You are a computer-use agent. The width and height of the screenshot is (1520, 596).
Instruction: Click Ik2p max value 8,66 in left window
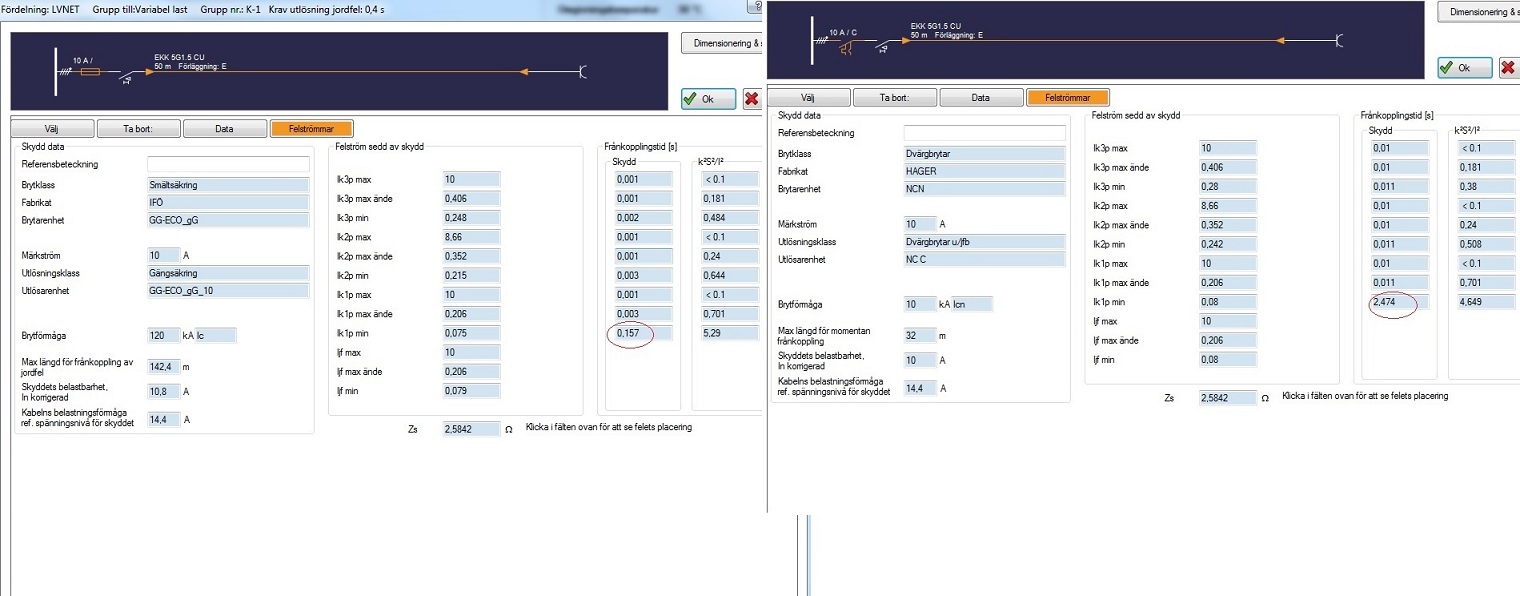471,237
